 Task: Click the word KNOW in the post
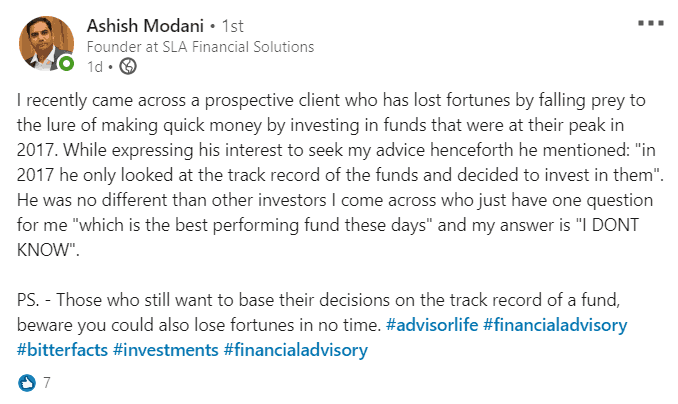point(44,250)
